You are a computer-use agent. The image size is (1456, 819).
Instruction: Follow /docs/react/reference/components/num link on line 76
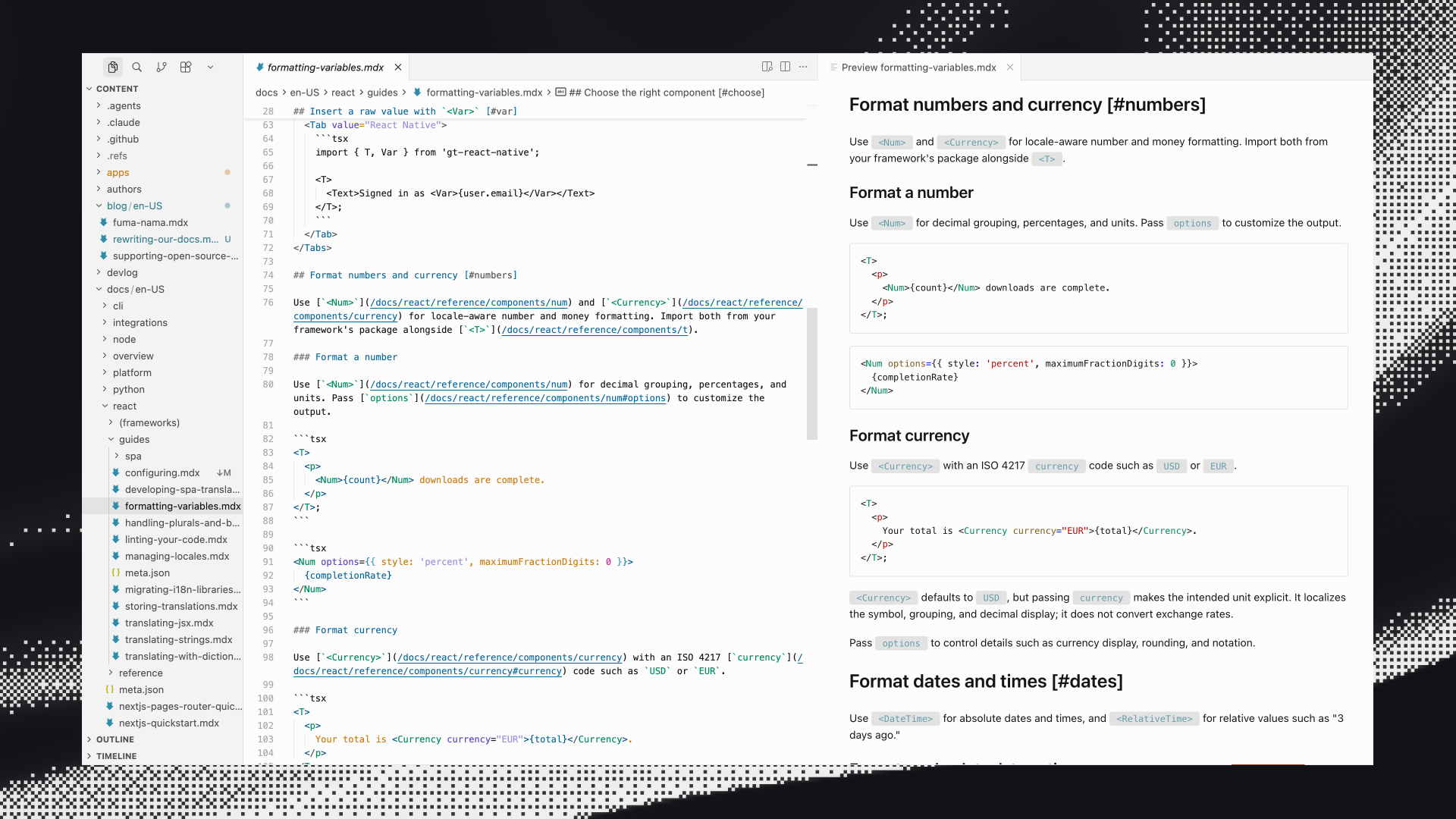(x=469, y=303)
